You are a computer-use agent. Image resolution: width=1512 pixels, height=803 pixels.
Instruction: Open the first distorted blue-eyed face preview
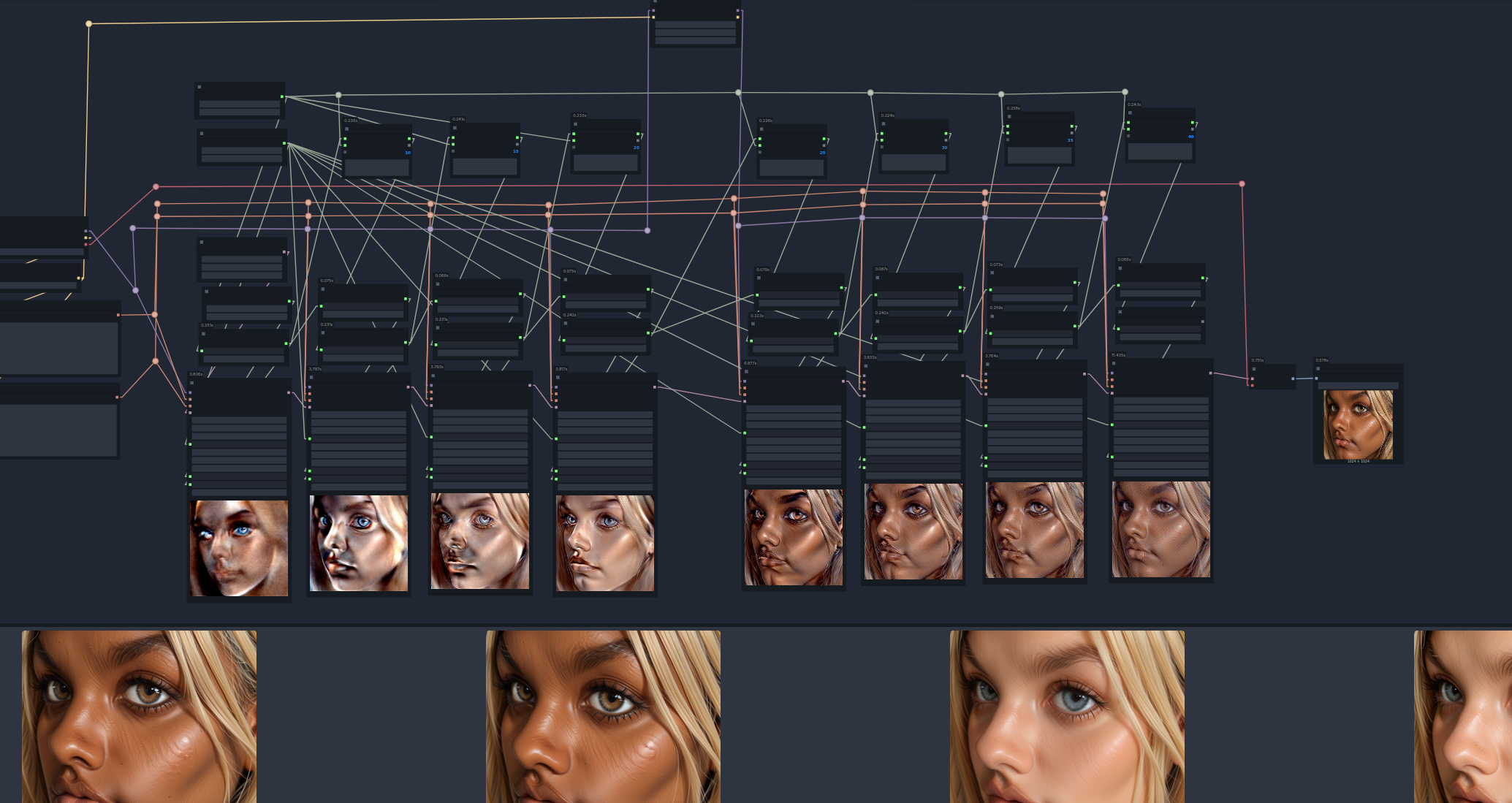tap(239, 548)
